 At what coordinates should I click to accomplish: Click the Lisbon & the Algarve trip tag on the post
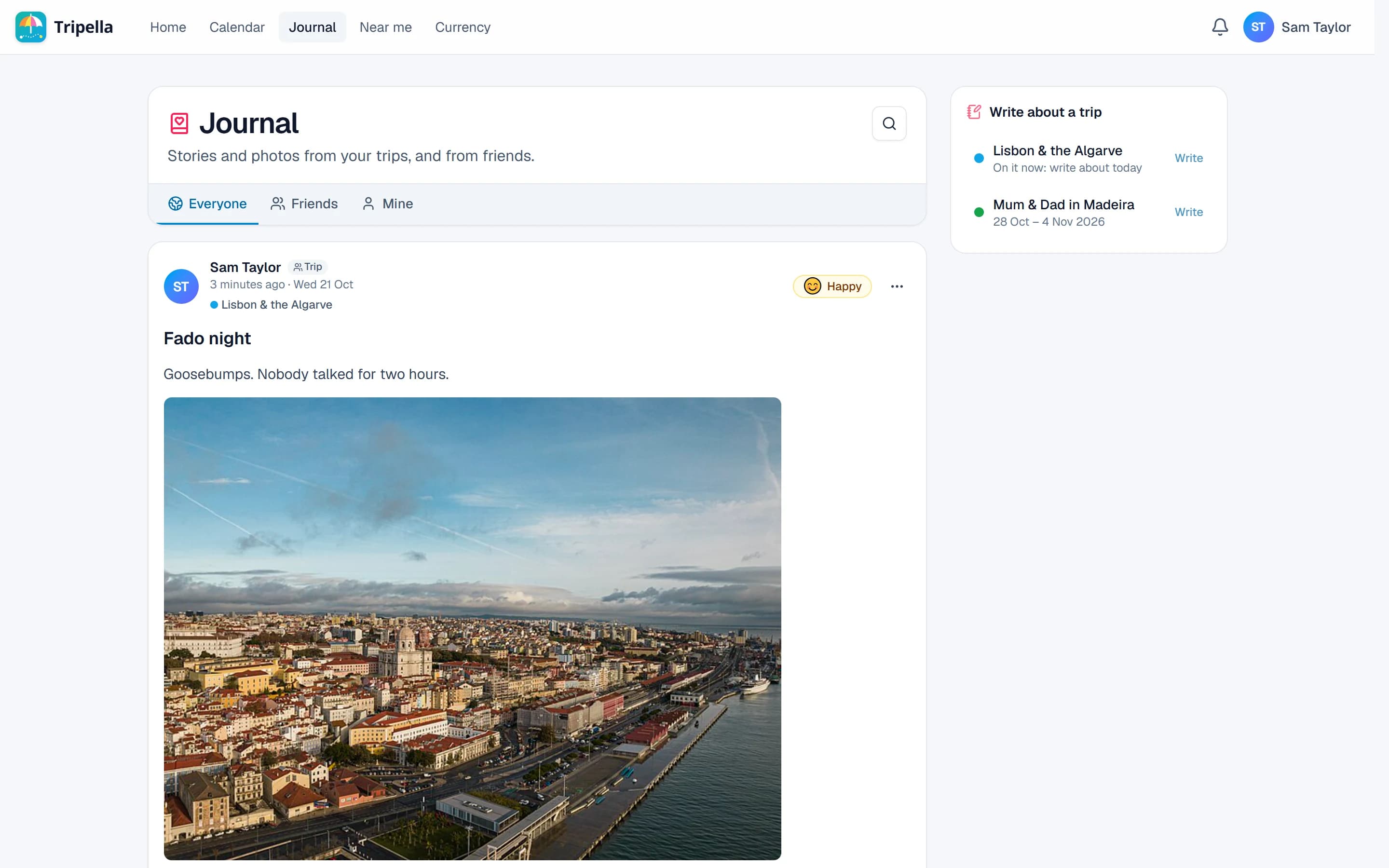(x=271, y=305)
